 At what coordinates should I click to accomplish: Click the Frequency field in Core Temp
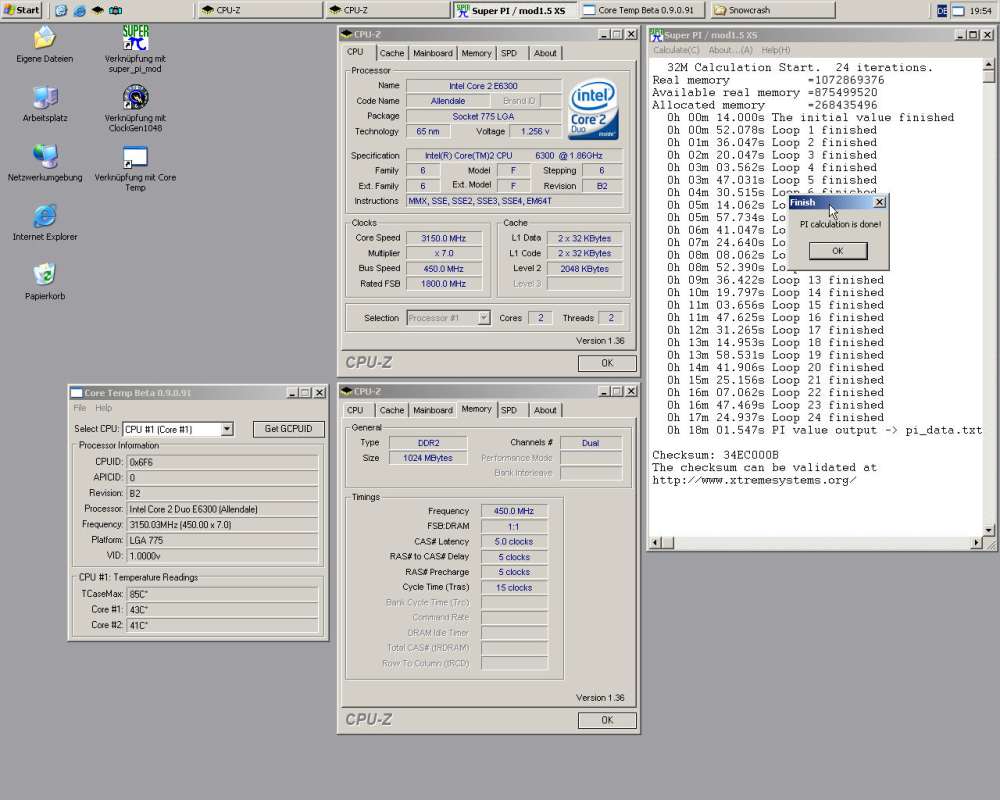click(223, 524)
